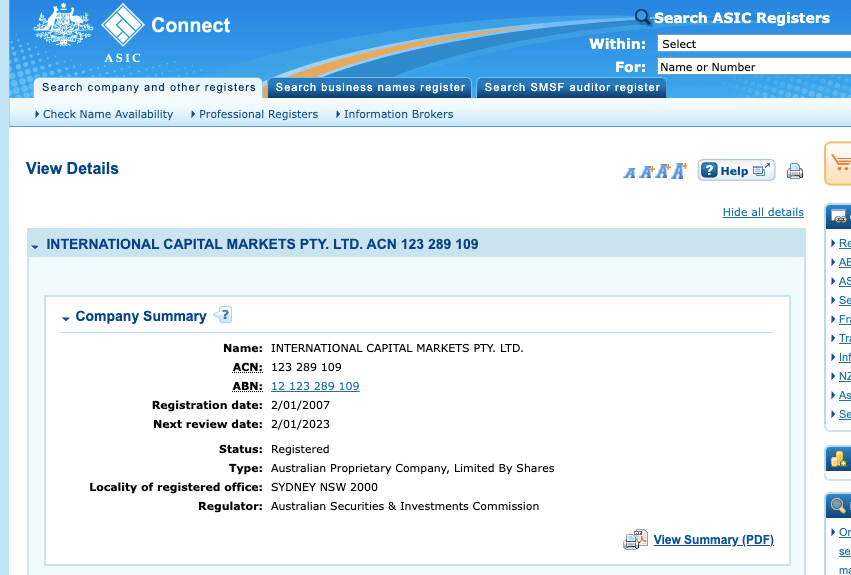Click the name value INTERNATIONAL CAPITAL MARKETS PTY. LTD.
Image resolution: width=851 pixels, height=575 pixels.
pos(397,348)
